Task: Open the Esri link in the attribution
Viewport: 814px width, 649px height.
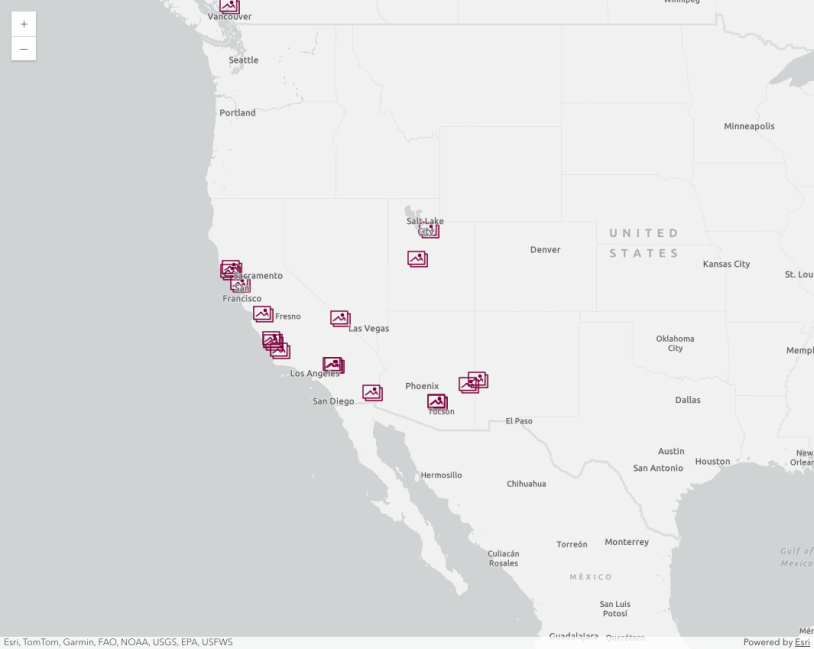Action: (x=802, y=642)
